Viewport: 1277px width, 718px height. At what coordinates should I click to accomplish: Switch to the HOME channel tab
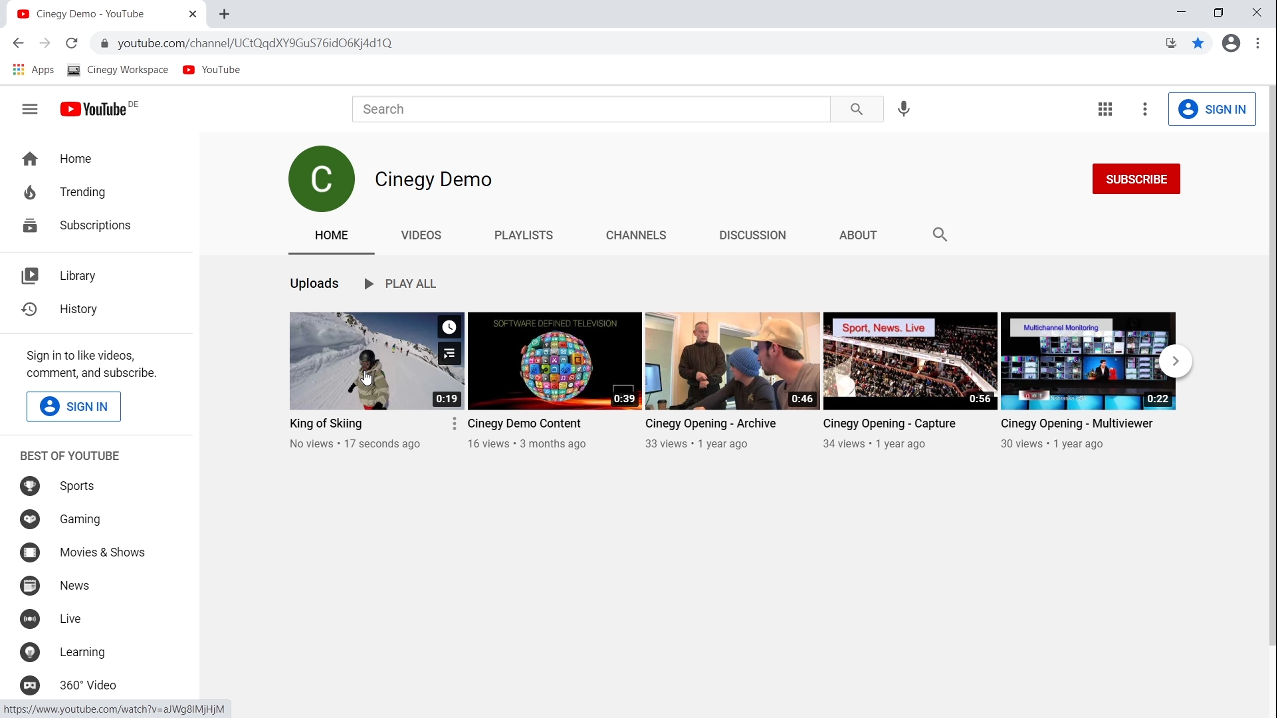pos(331,235)
